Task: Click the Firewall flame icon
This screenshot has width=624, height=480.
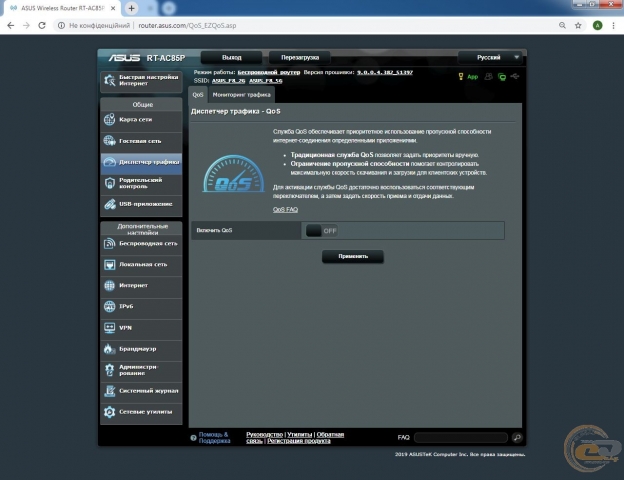Action: (109, 349)
